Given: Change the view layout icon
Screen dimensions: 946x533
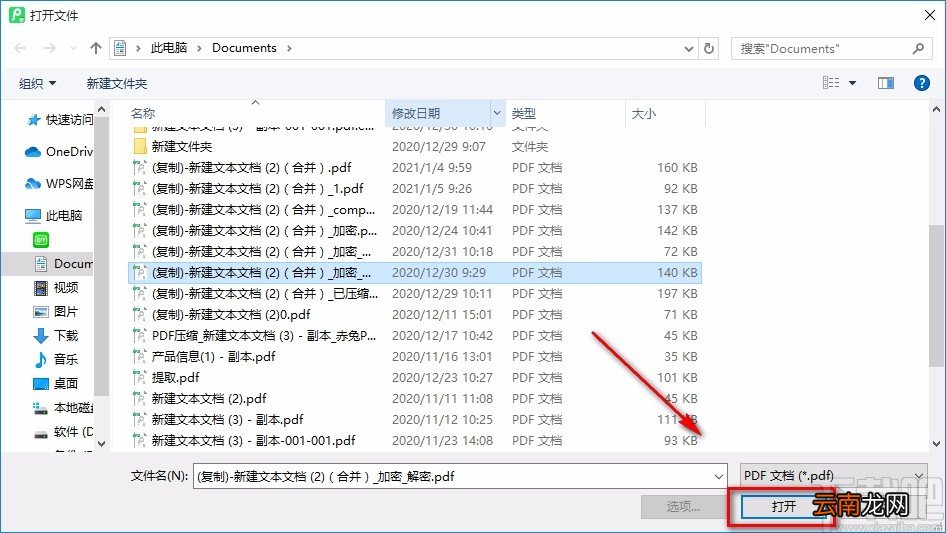Looking at the screenshot, I should pos(831,83).
